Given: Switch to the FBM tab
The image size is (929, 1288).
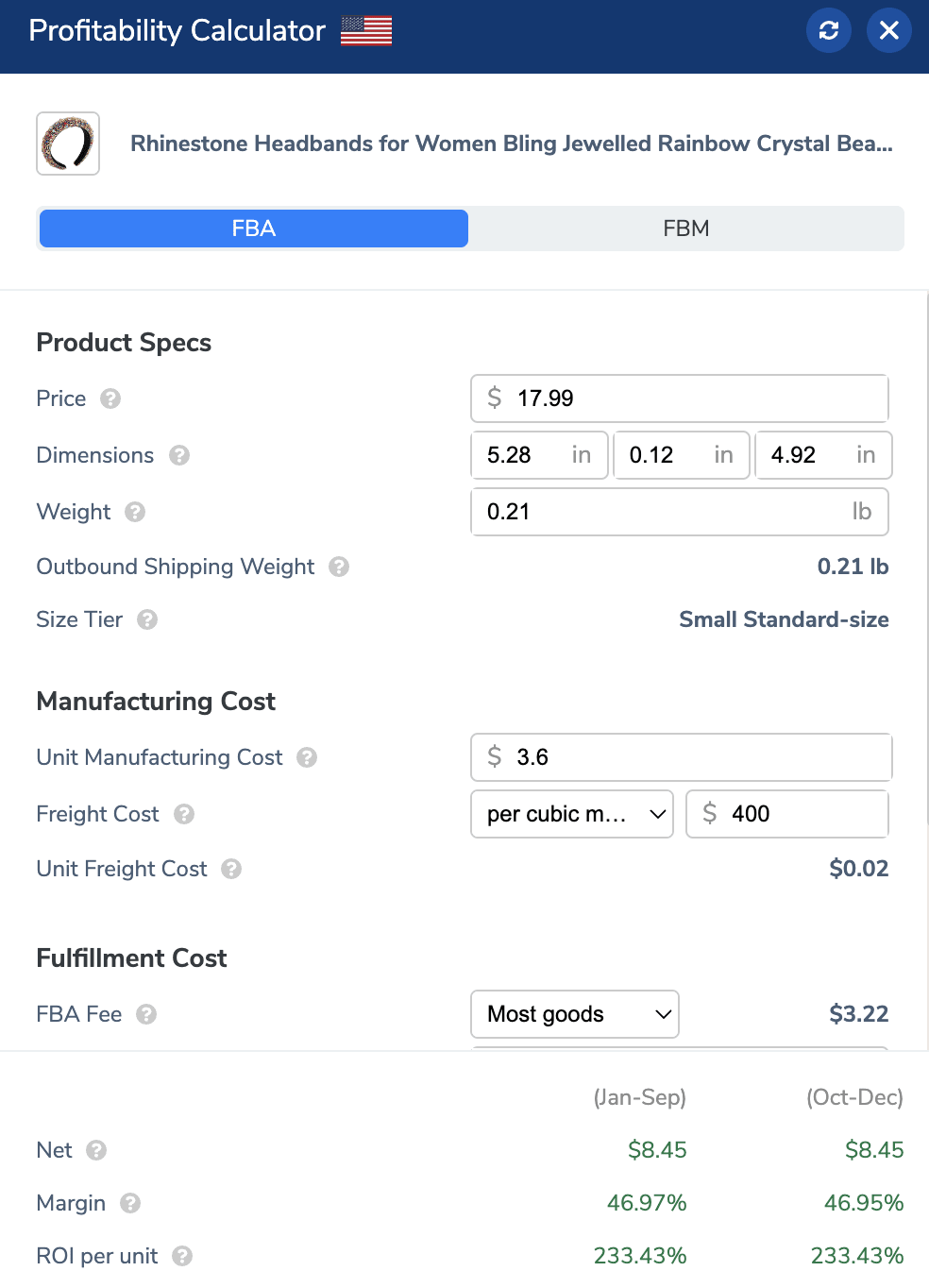Looking at the screenshot, I should (x=686, y=229).
